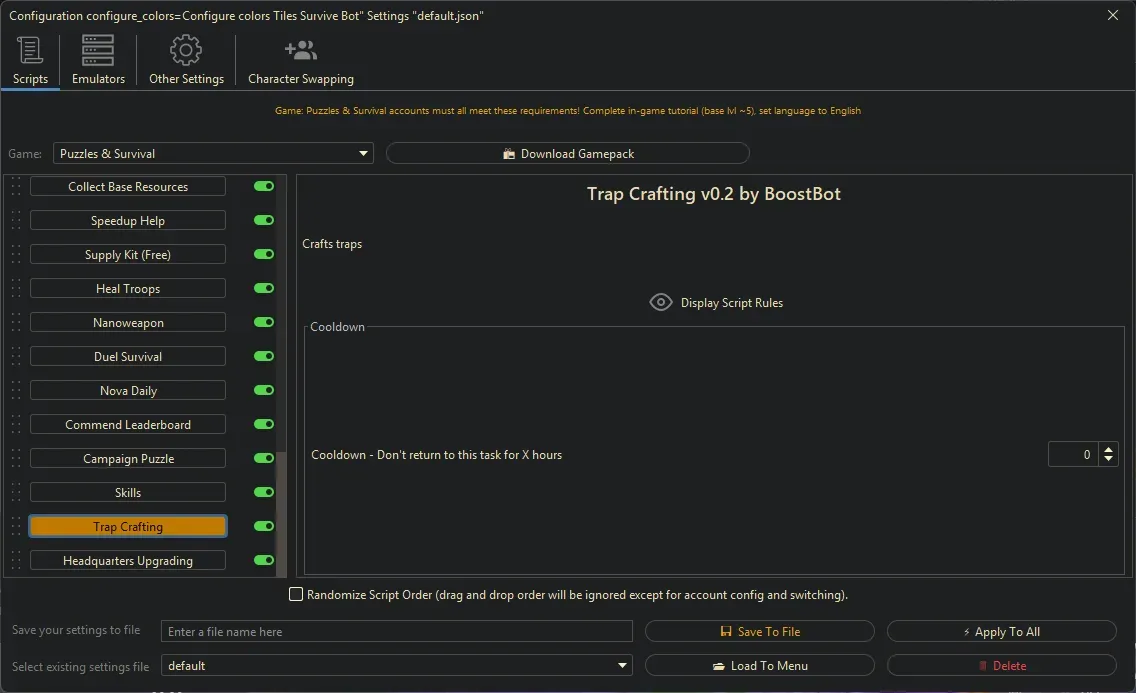The height and width of the screenshot is (693, 1136).
Task: Disable the Heal Troops toggle
Action: click(263, 288)
